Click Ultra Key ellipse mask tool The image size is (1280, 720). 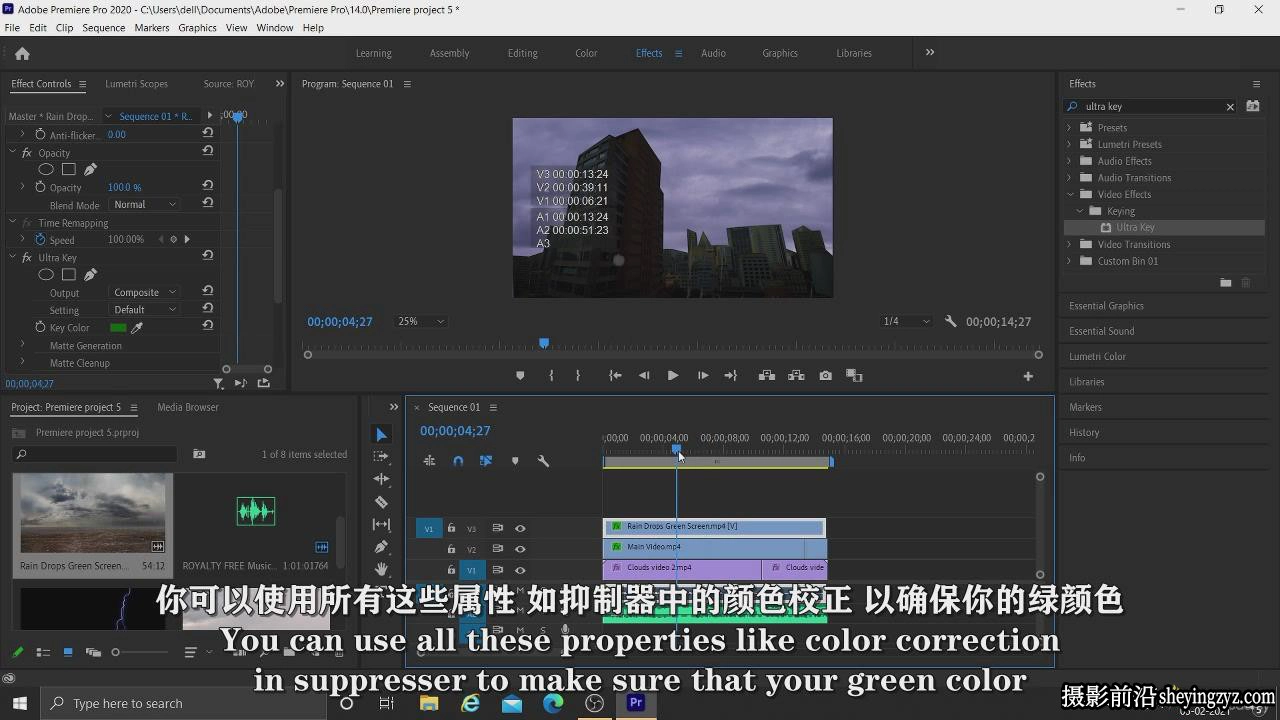coord(46,274)
